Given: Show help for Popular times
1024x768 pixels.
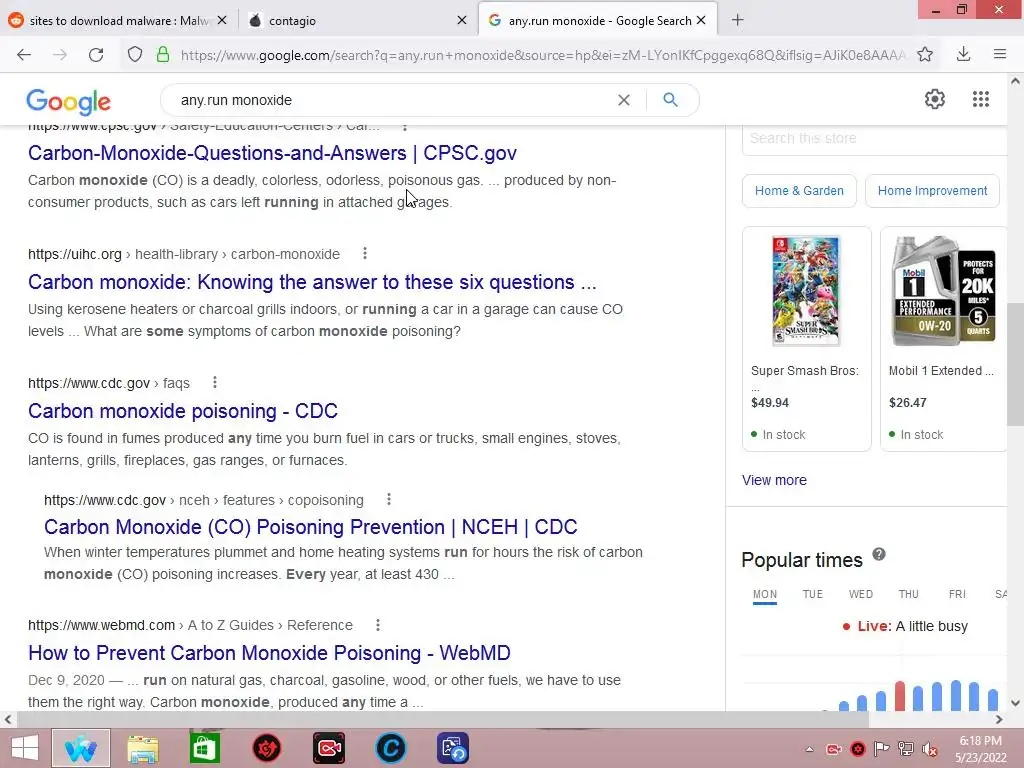Looking at the screenshot, I should (x=879, y=554).
